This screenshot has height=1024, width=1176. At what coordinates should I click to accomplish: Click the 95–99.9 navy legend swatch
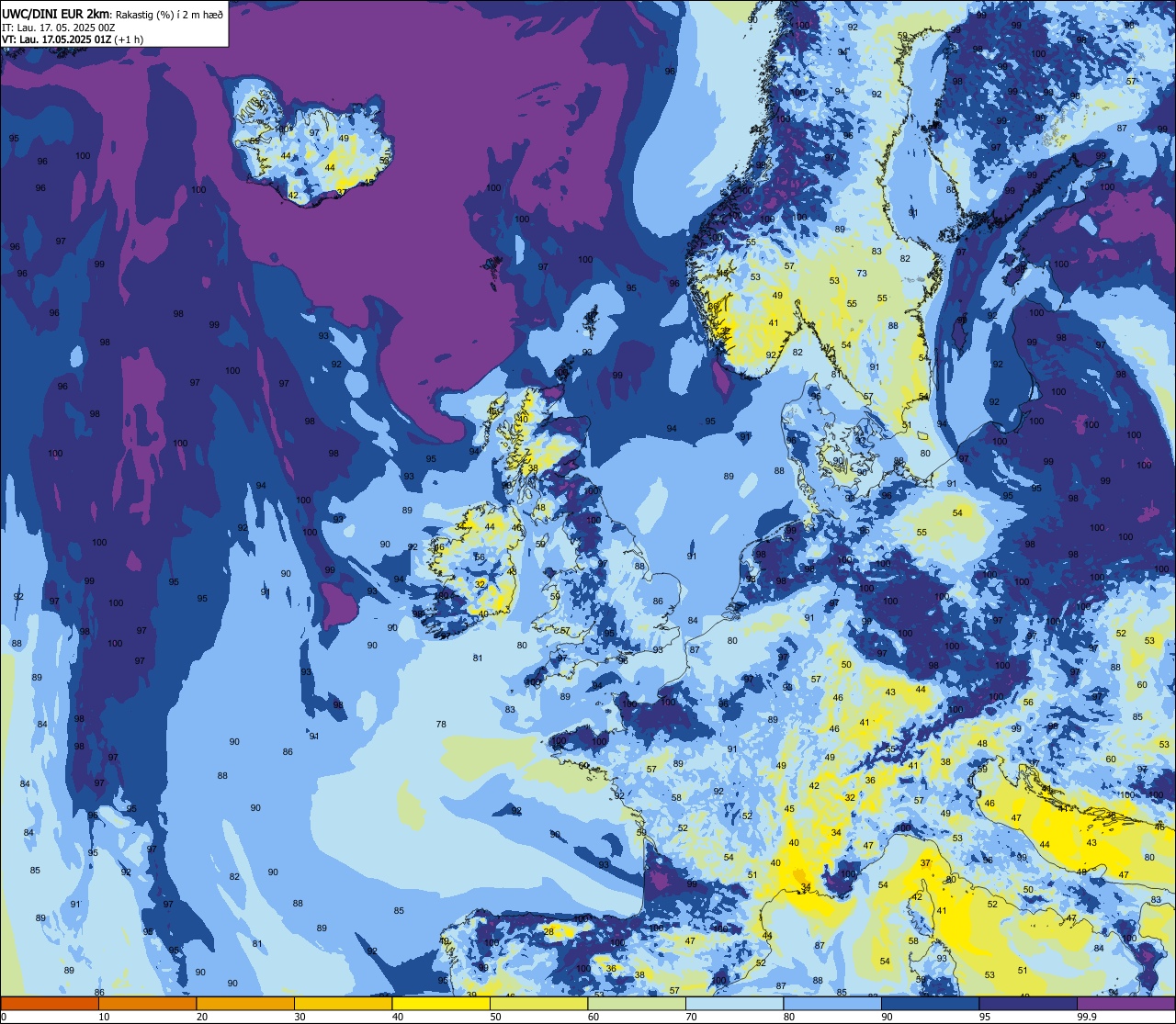[x=1028, y=1003]
